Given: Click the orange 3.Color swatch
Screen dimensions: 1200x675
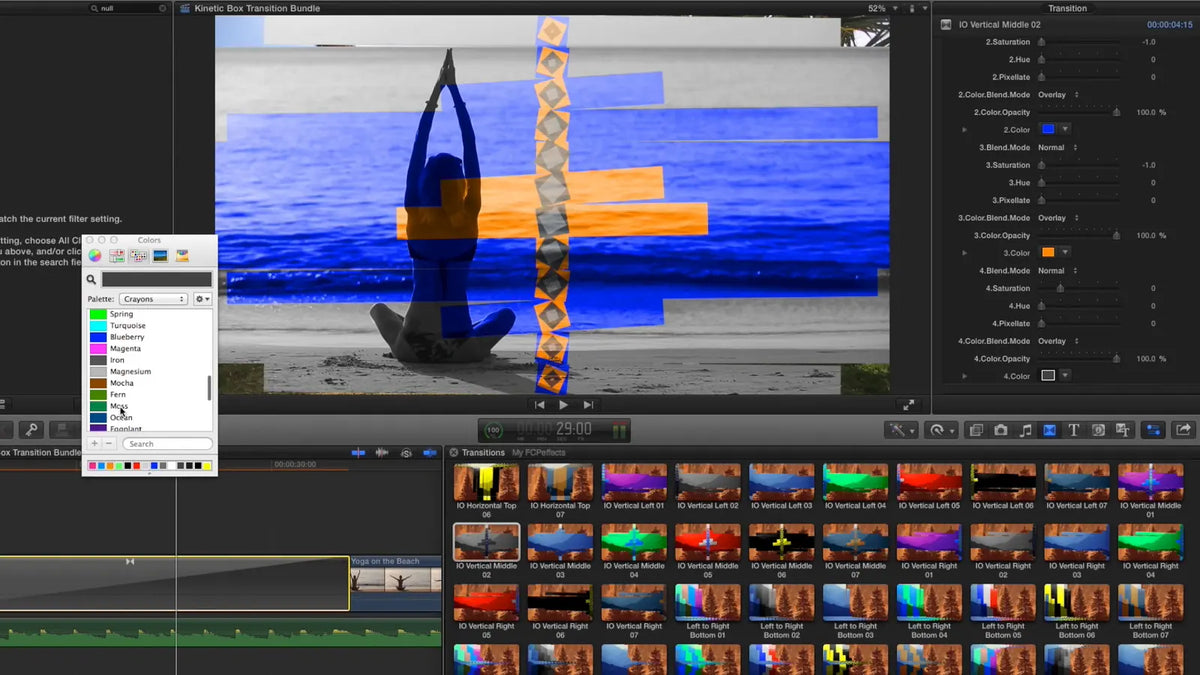Looking at the screenshot, I should tap(1048, 253).
